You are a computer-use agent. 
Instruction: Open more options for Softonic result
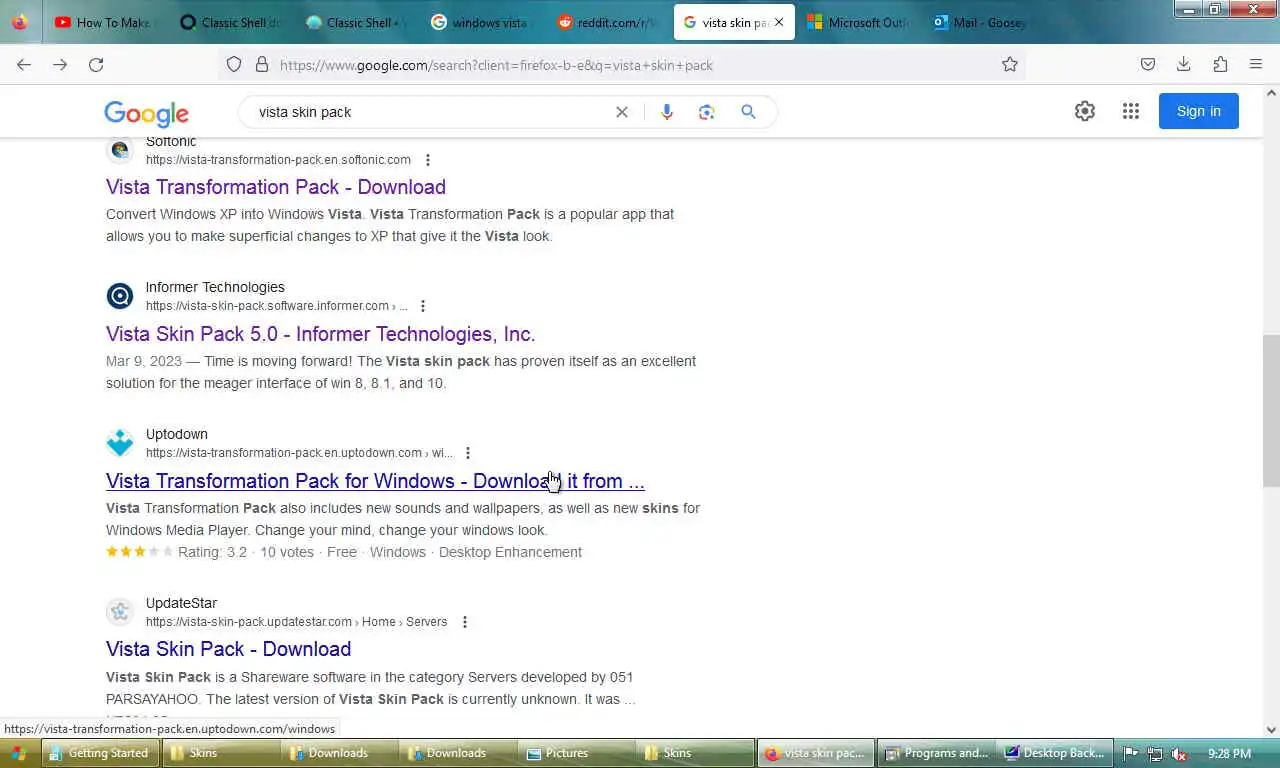(428, 160)
